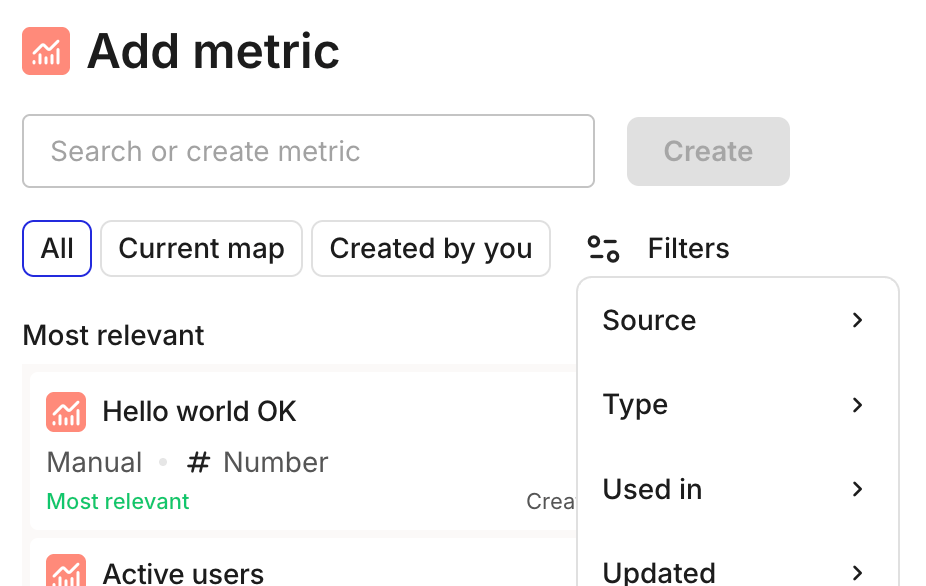This screenshot has width=926, height=586.
Task: Click the green Most relevant tag
Action: point(118,501)
